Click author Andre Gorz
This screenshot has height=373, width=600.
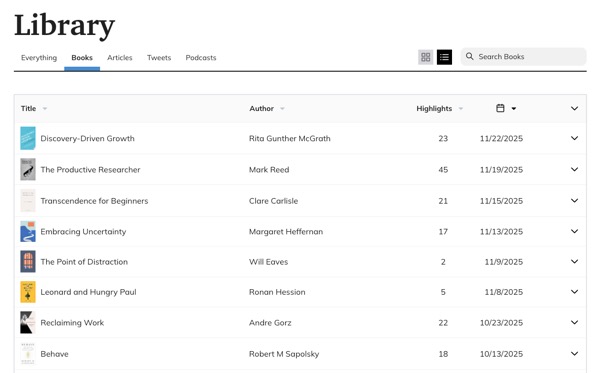coord(270,323)
